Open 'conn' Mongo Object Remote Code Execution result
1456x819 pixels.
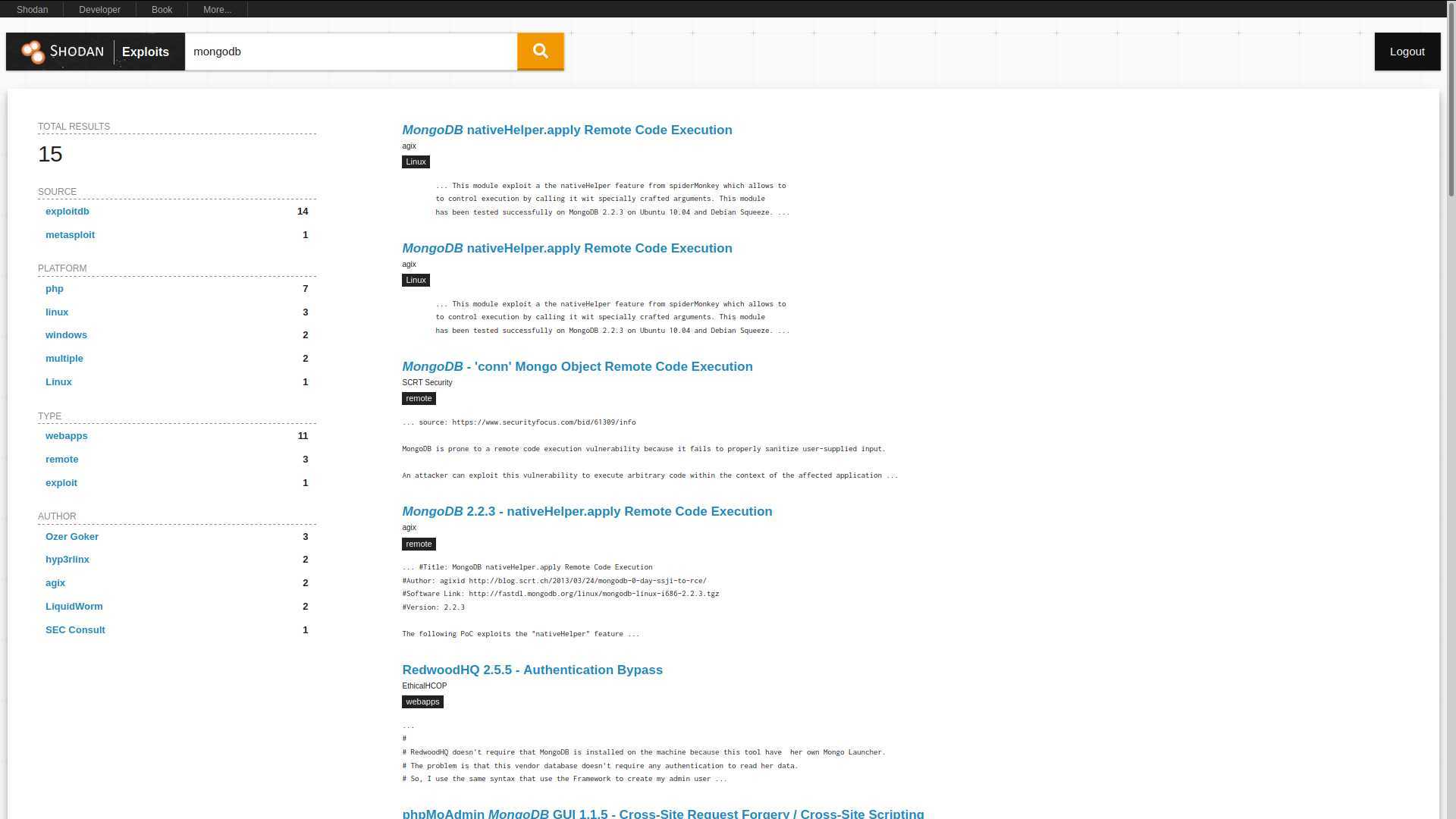click(577, 366)
